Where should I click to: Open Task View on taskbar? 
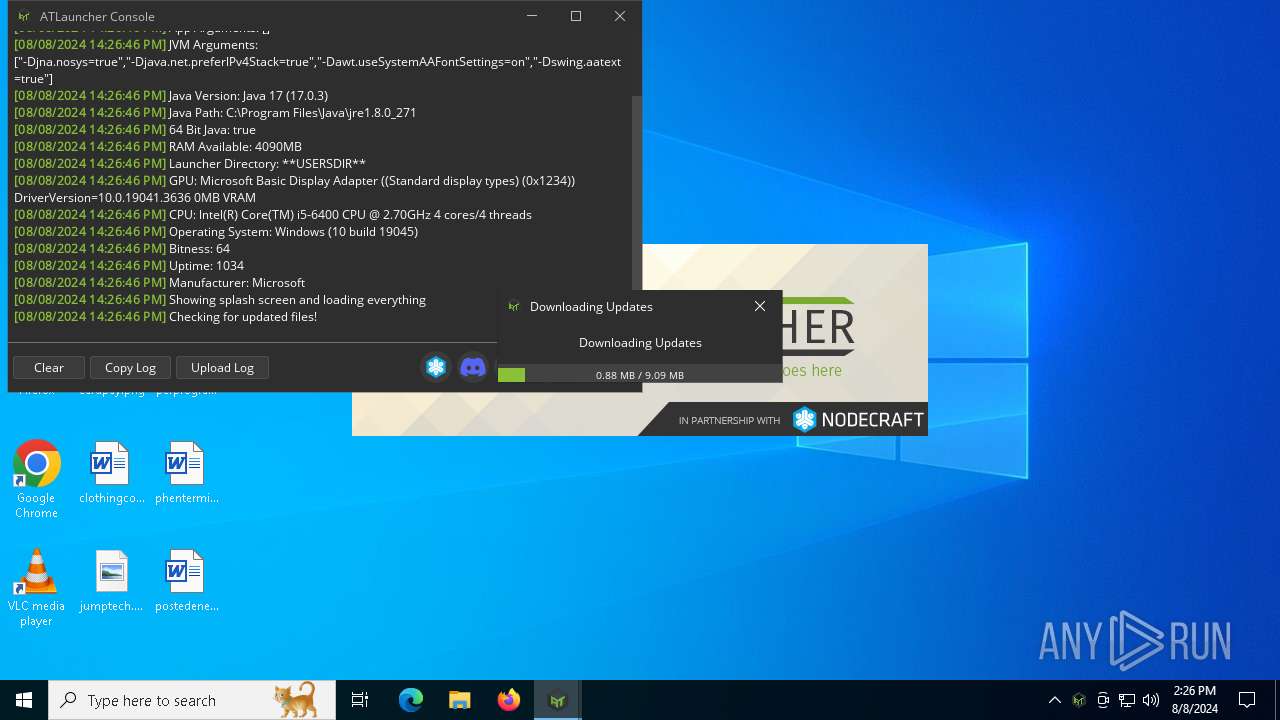360,700
